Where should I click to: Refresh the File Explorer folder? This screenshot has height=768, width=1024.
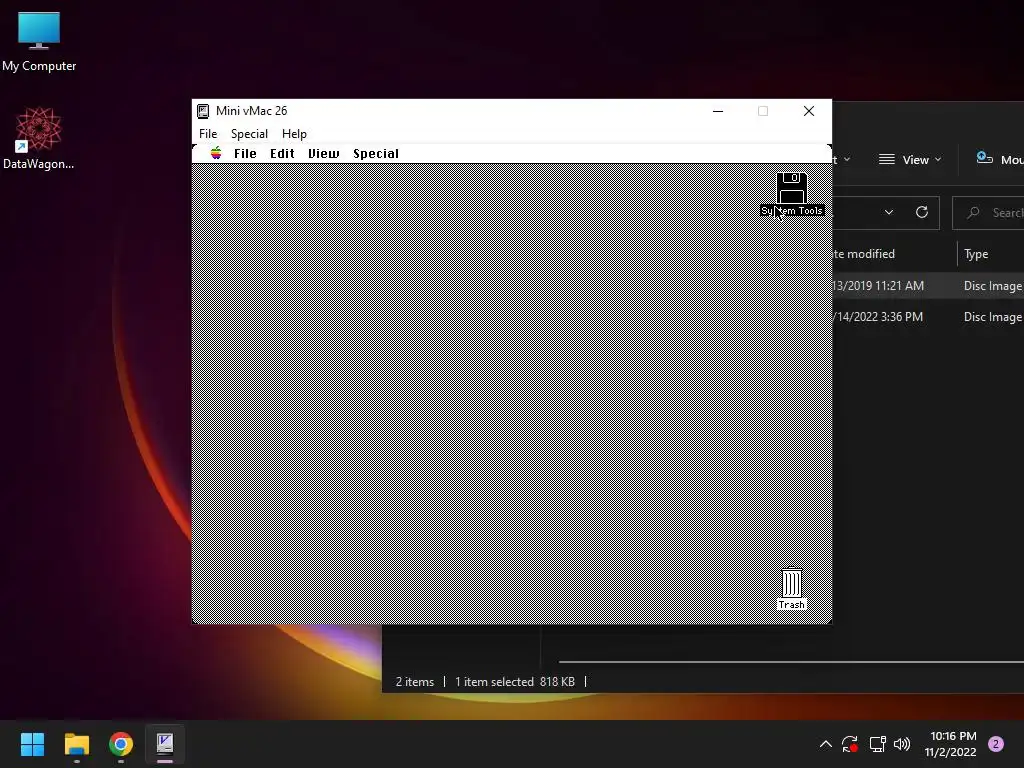click(922, 212)
